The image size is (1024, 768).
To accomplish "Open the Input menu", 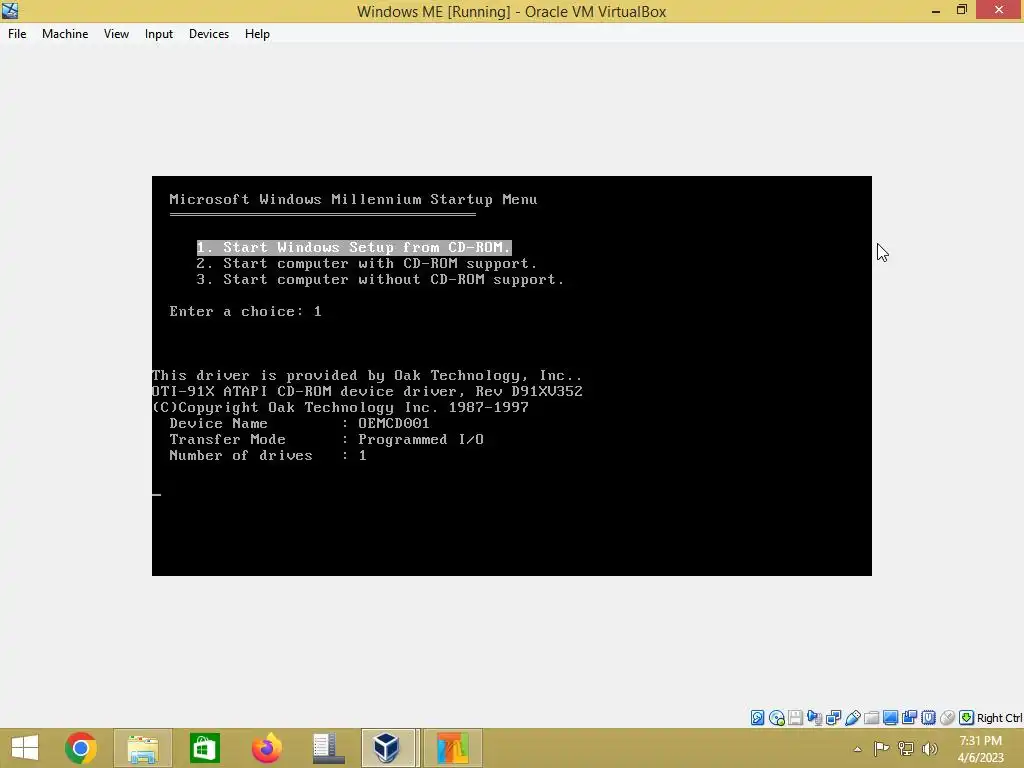I will tap(159, 34).
